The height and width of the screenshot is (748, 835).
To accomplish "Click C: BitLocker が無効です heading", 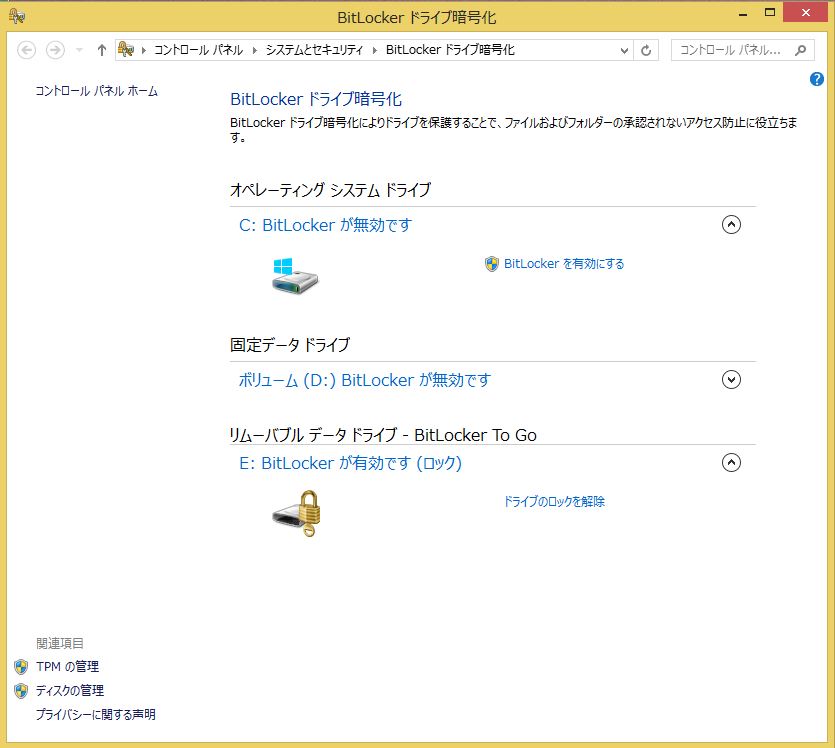I will click(x=325, y=225).
